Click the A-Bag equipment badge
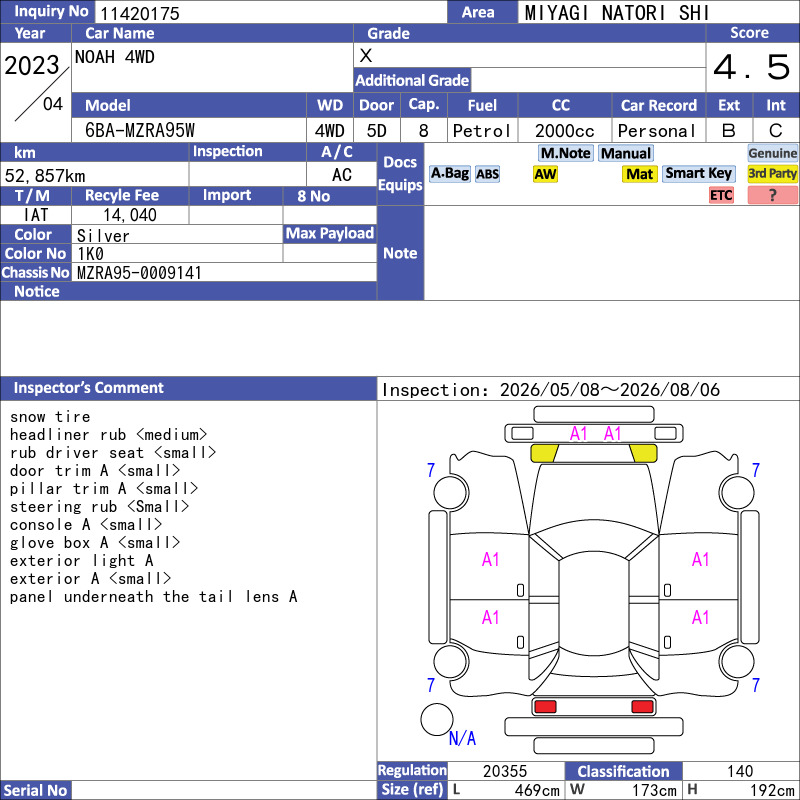Viewport: 800px width, 800px height. (449, 174)
